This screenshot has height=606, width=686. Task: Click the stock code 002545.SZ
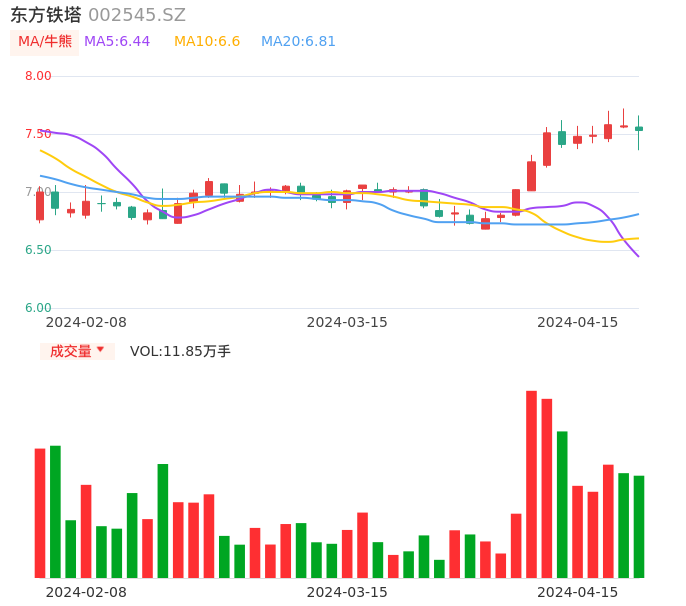pos(137,15)
